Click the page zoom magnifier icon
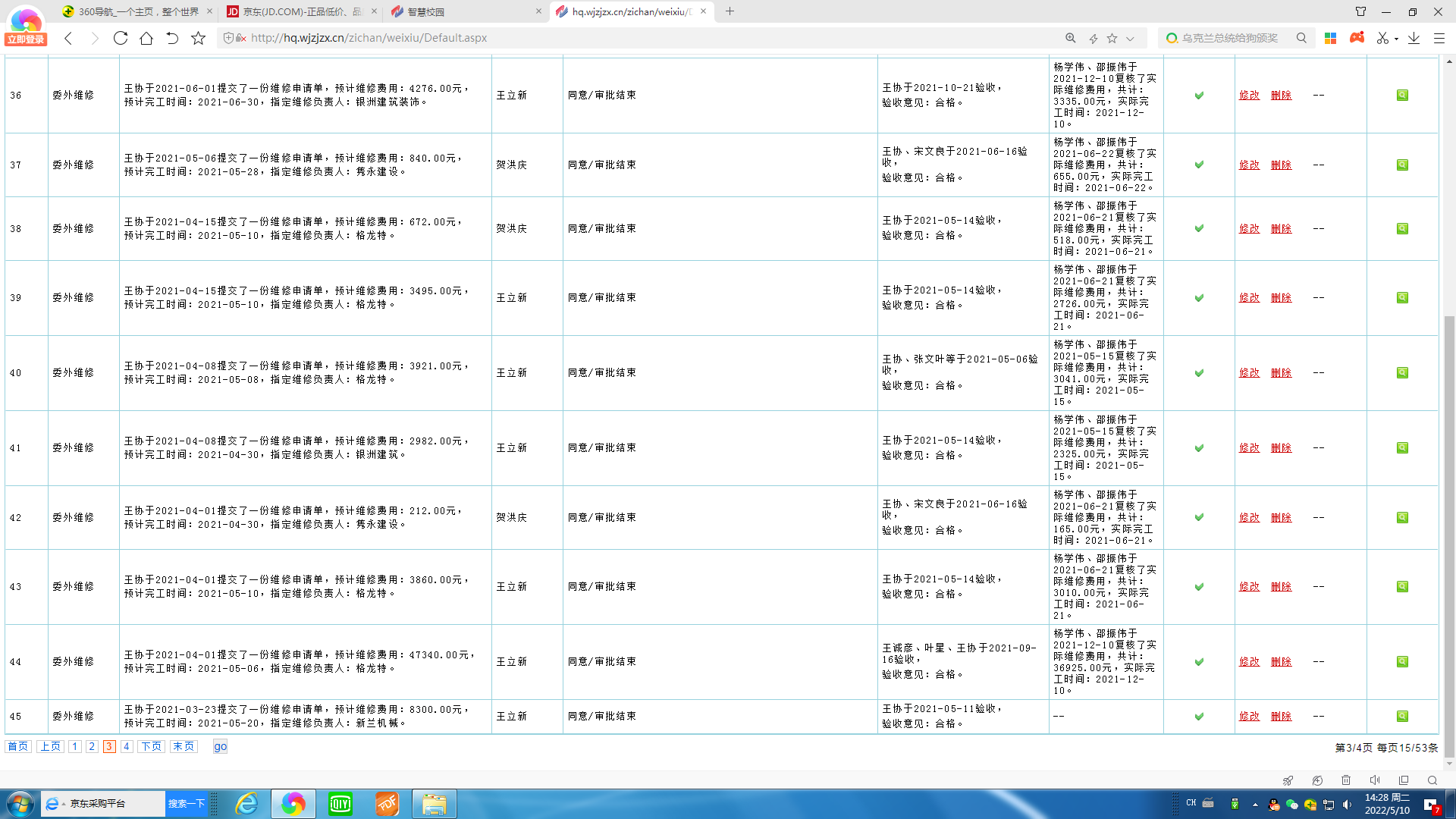 tap(1070, 38)
